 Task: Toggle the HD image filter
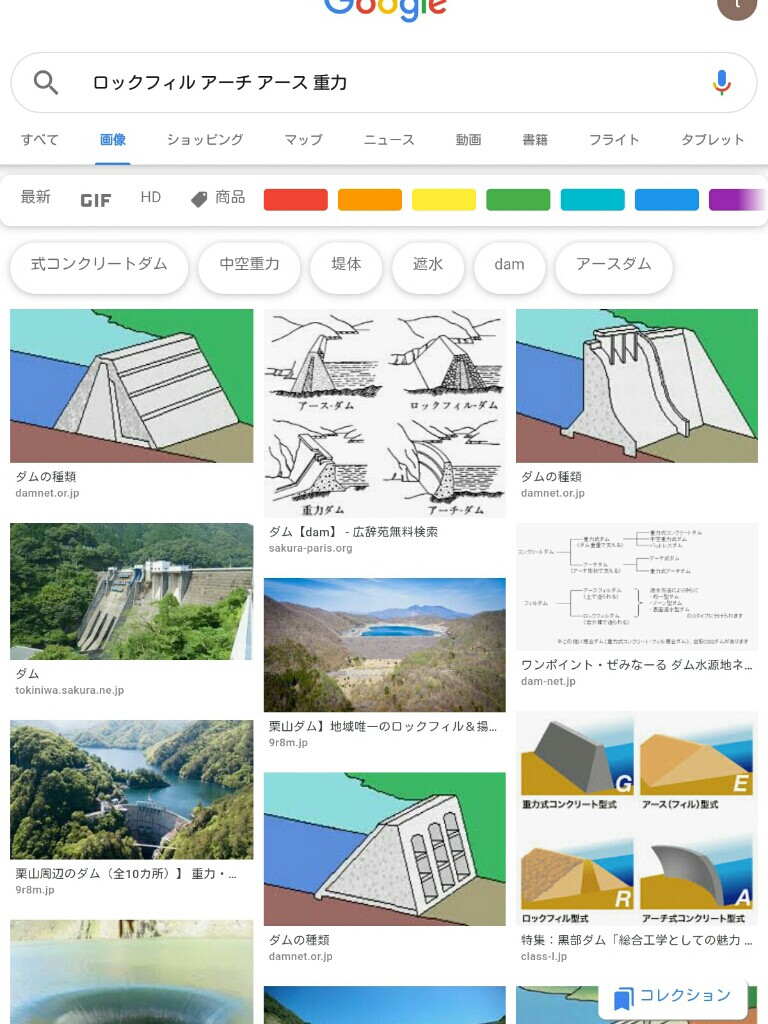pyautogui.click(x=151, y=197)
